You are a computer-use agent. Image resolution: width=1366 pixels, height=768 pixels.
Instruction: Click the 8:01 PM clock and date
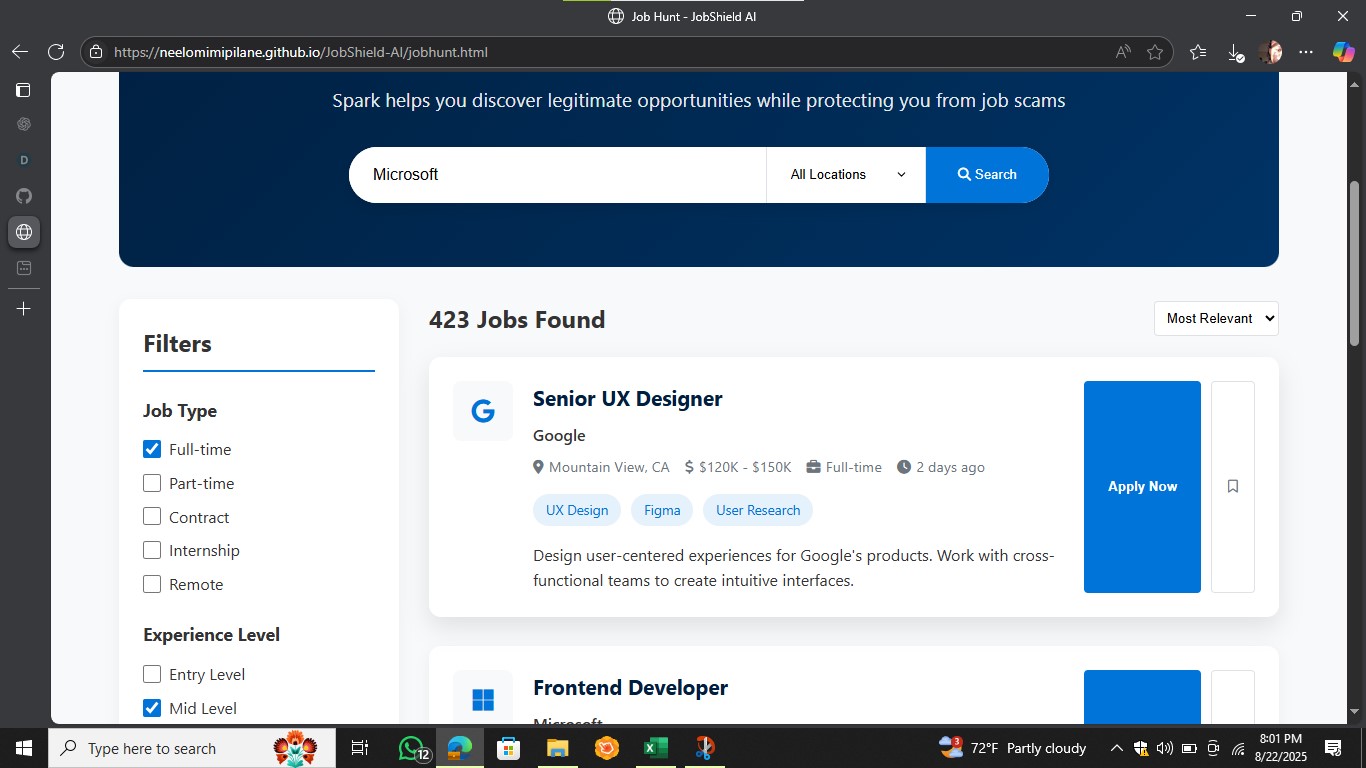coord(1280,748)
